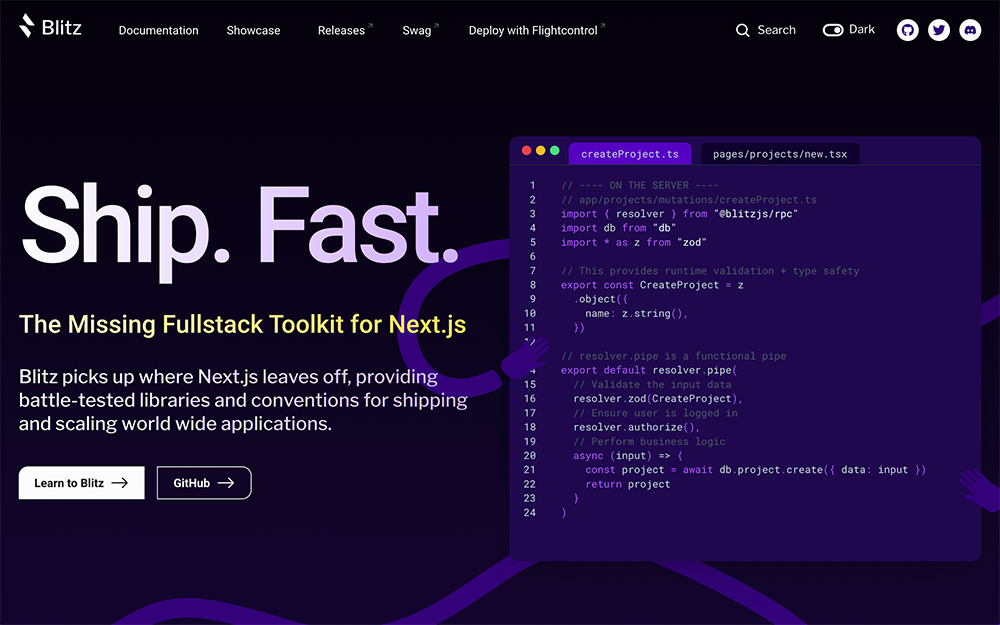Click comment '// ---- ON THE SERVER ----'
Image resolution: width=1000 pixels, height=625 pixels.
(x=640, y=185)
